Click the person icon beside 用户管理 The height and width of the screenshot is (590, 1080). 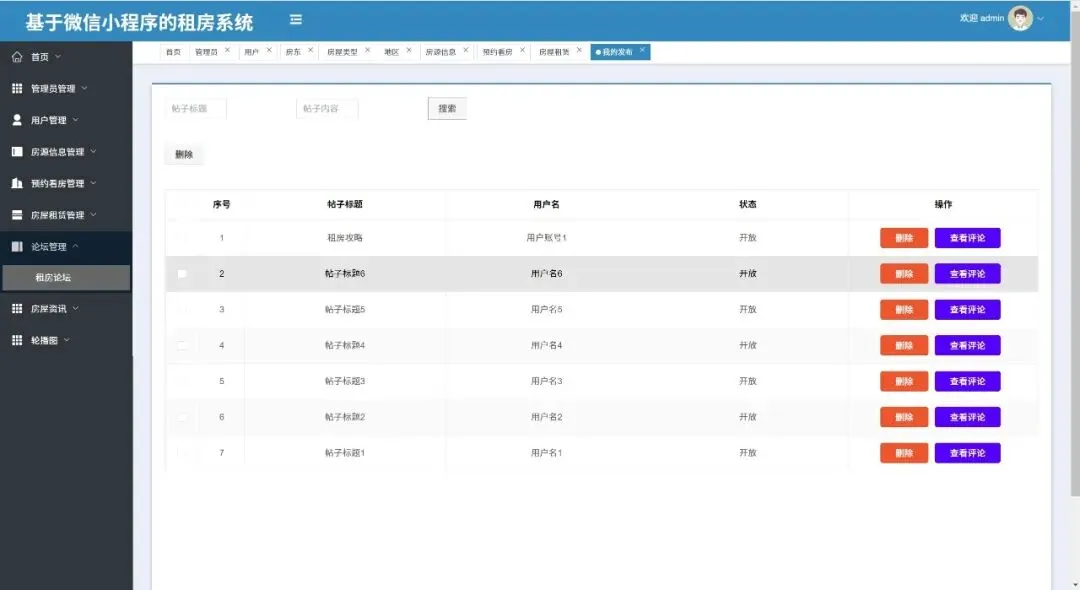click(x=17, y=120)
